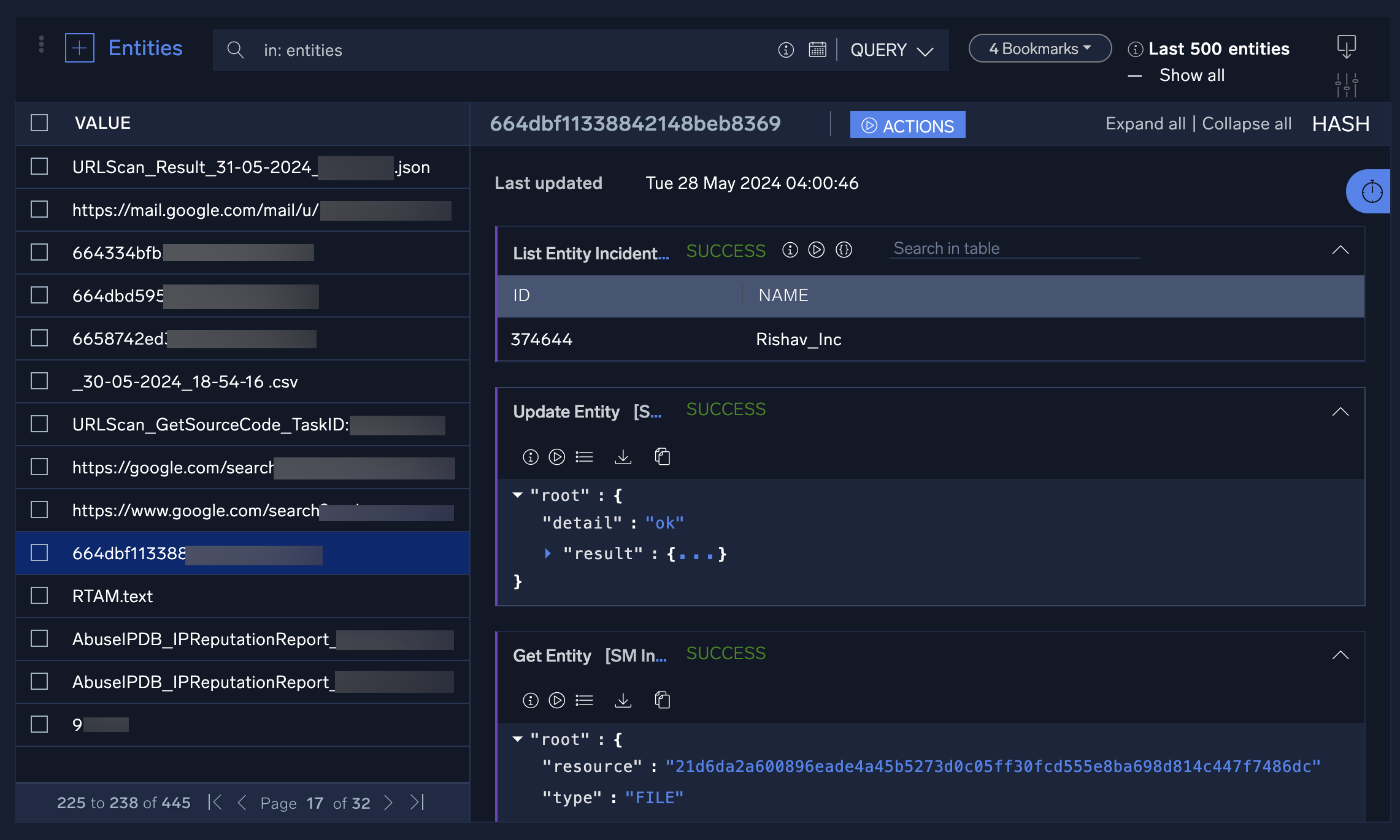Toggle the select-all VALUE header checkbox

(x=39, y=123)
